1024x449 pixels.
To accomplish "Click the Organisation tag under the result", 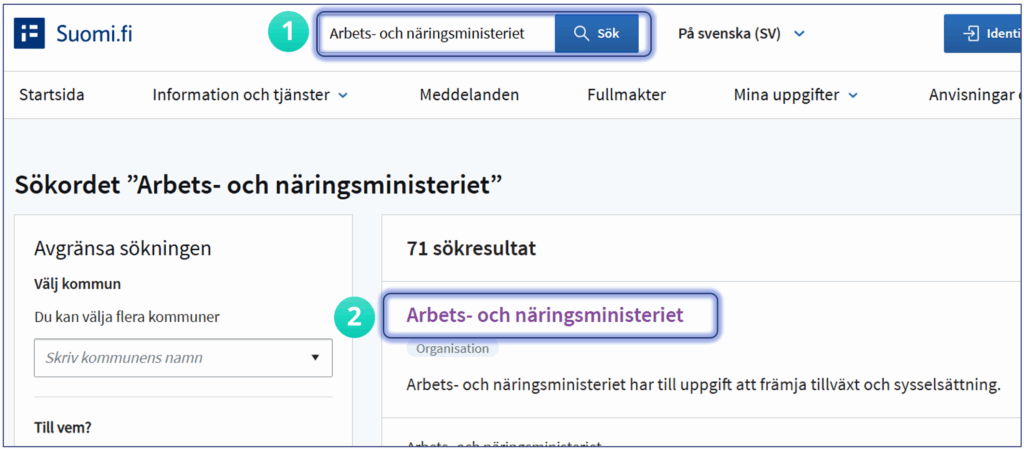I will coord(452,349).
